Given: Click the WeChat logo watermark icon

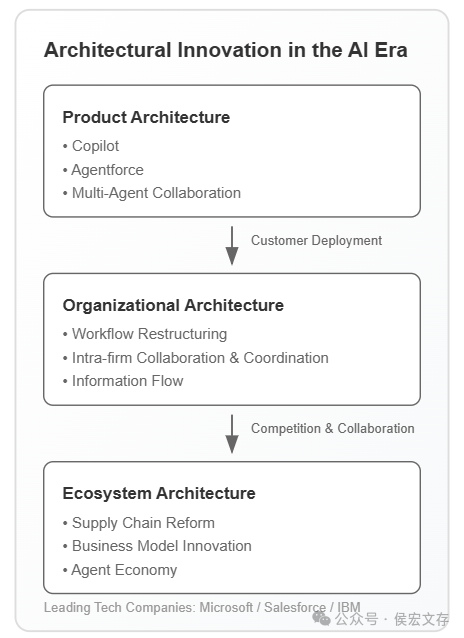Looking at the screenshot, I should point(322,619).
